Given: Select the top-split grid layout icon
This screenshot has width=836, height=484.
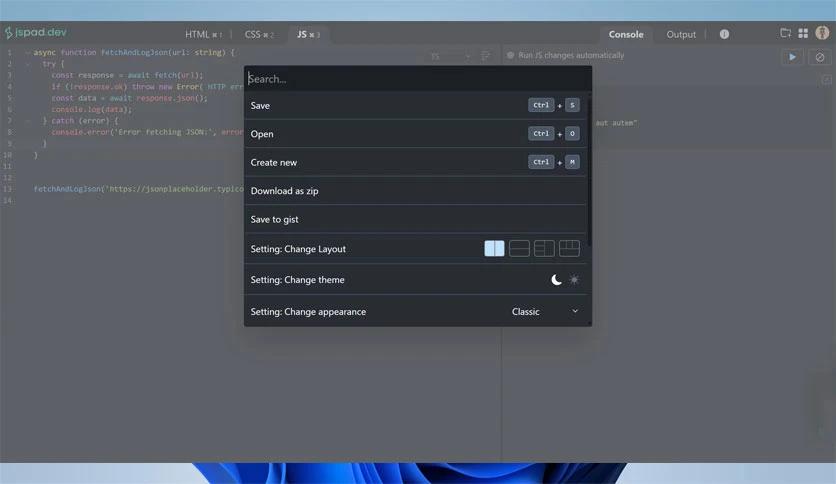Looking at the screenshot, I should tap(569, 248).
